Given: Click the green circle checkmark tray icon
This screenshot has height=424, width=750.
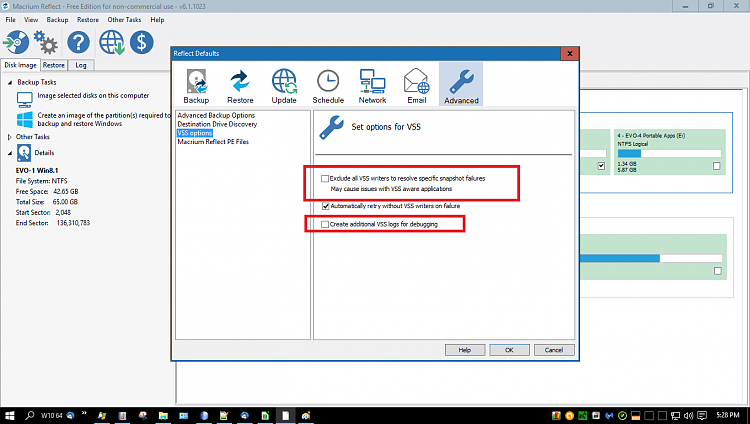Looking at the screenshot, I should point(622,415).
